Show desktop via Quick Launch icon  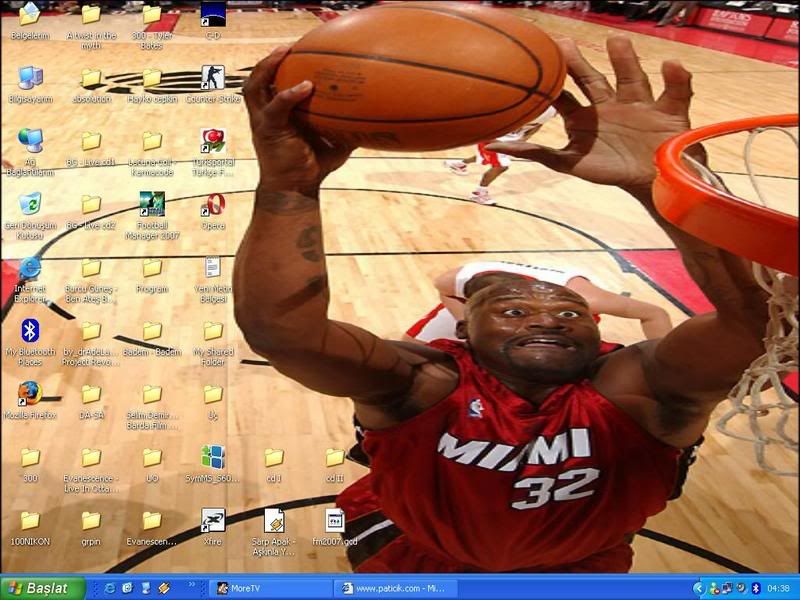145,588
